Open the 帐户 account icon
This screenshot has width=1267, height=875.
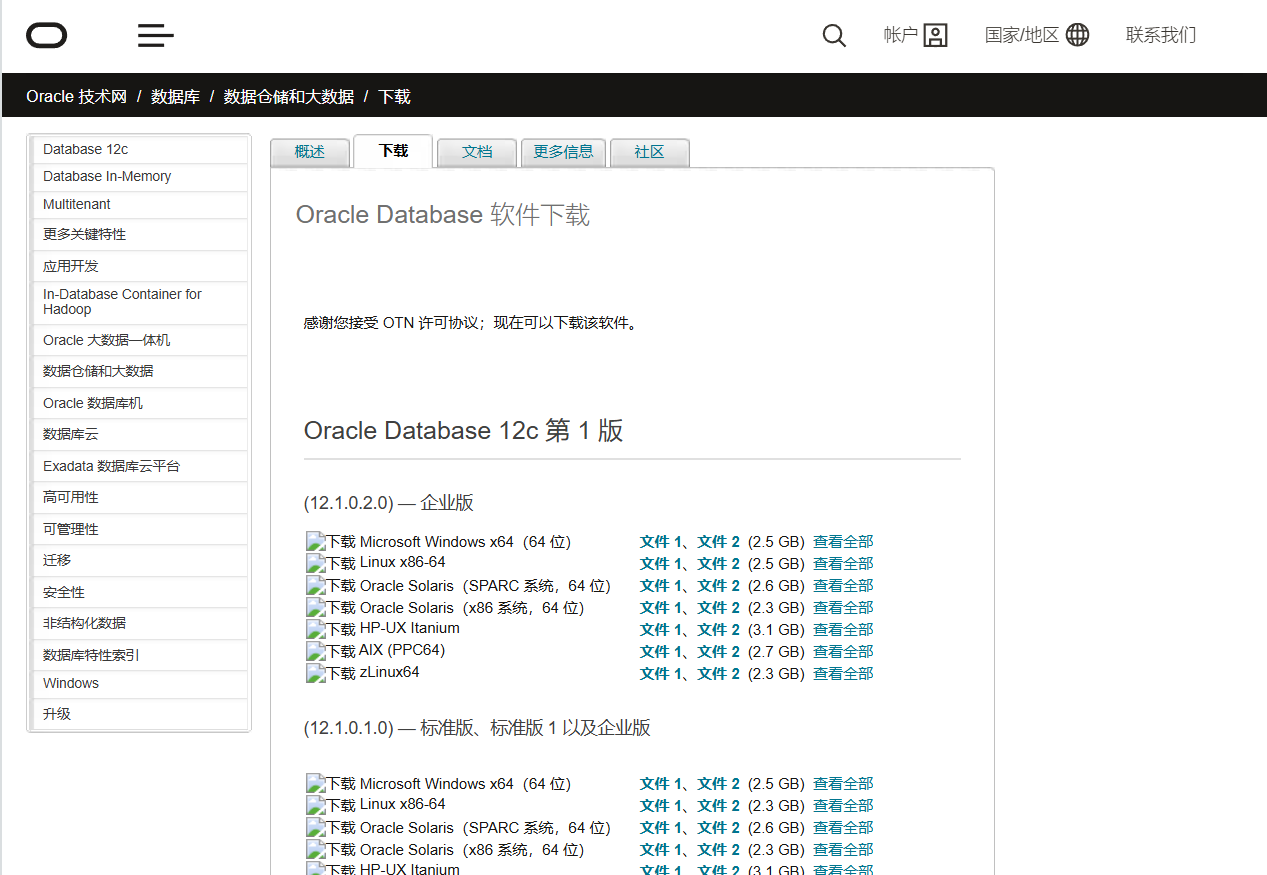click(x=935, y=36)
